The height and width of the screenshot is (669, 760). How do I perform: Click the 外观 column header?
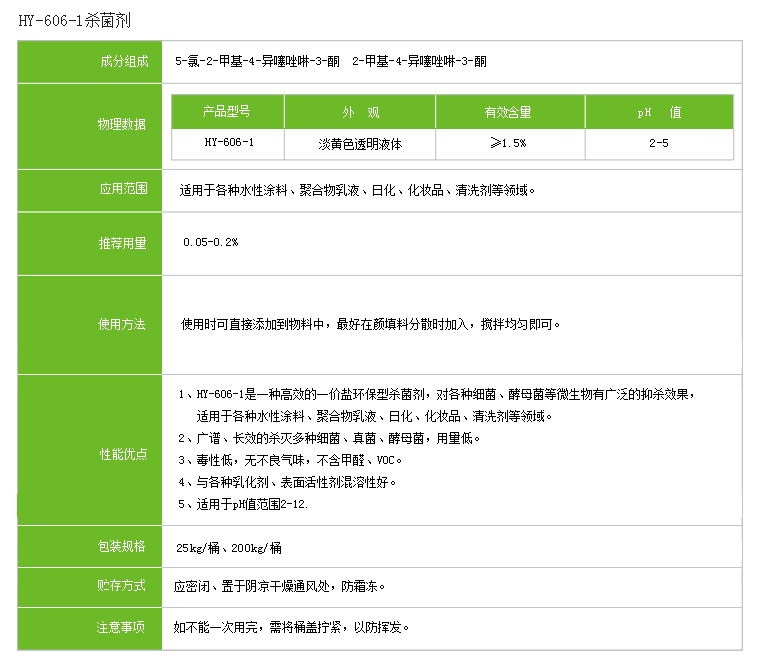[x=360, y=112]
